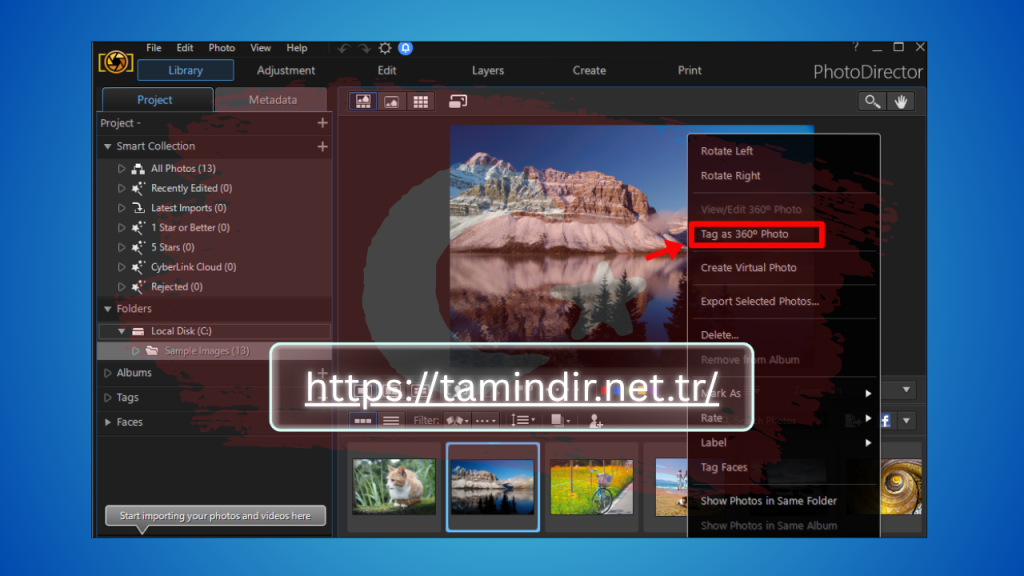The image size is (1024, 576).
Task: Click the tag faces person-plus icon
Action: (596, 421)
